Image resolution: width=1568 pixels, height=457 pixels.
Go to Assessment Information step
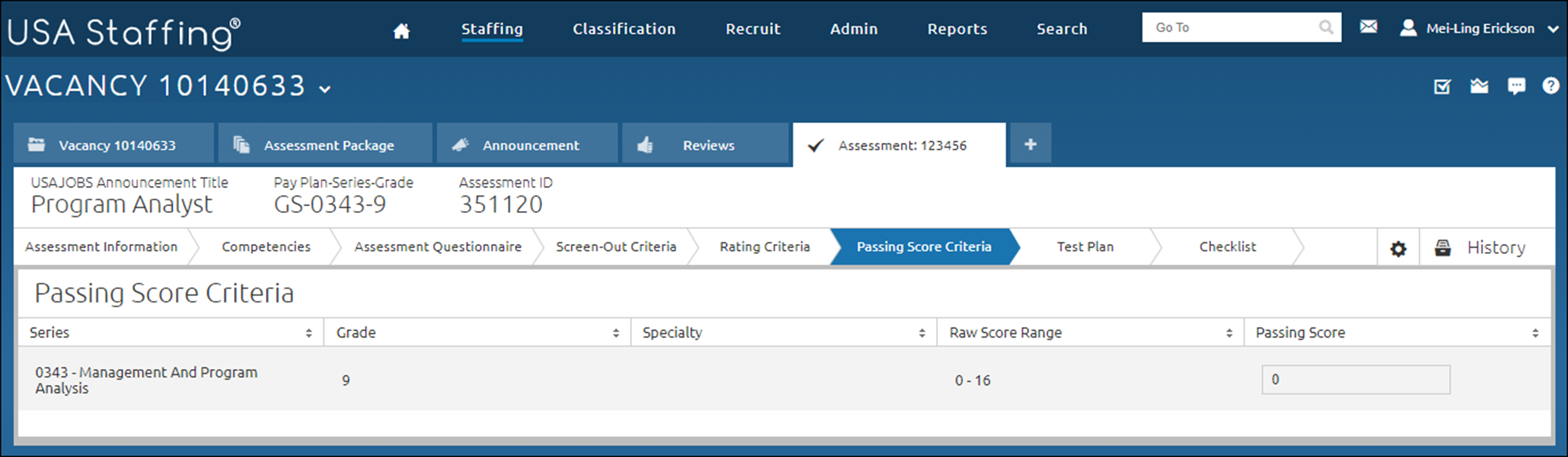click(x=101, y=247)
